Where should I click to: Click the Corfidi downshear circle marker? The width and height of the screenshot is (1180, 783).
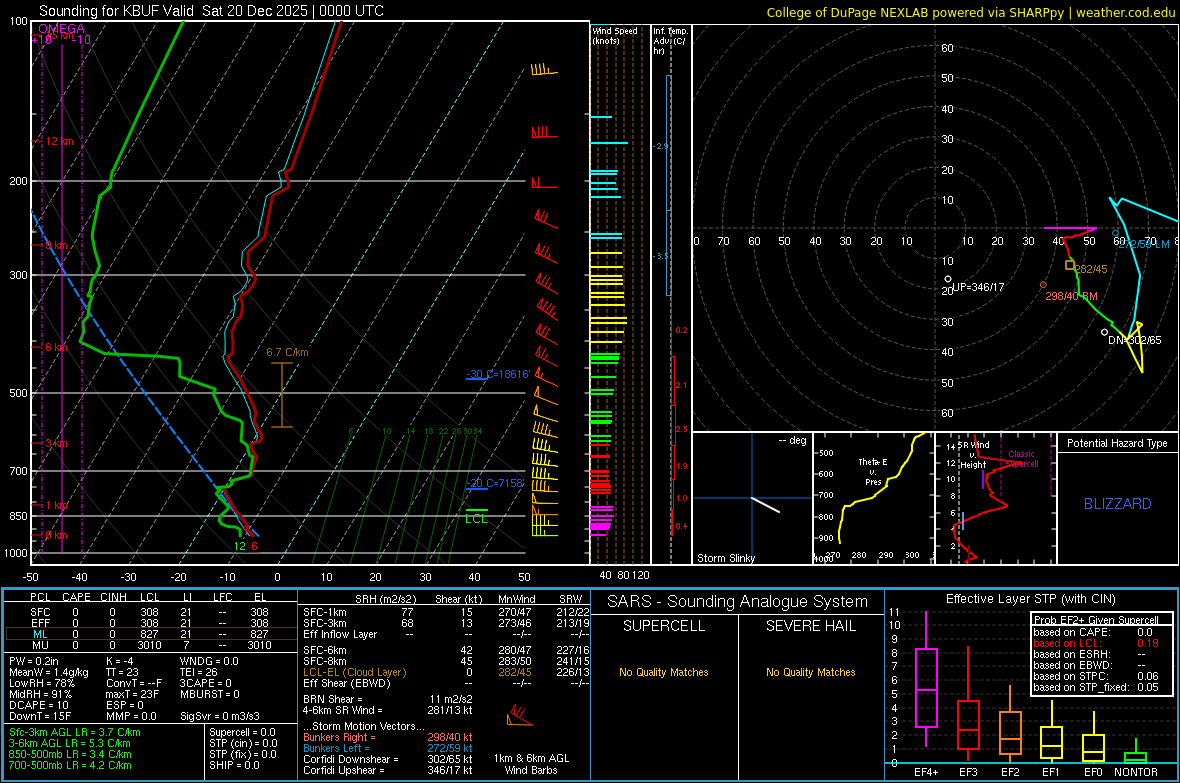(1105, 332)
